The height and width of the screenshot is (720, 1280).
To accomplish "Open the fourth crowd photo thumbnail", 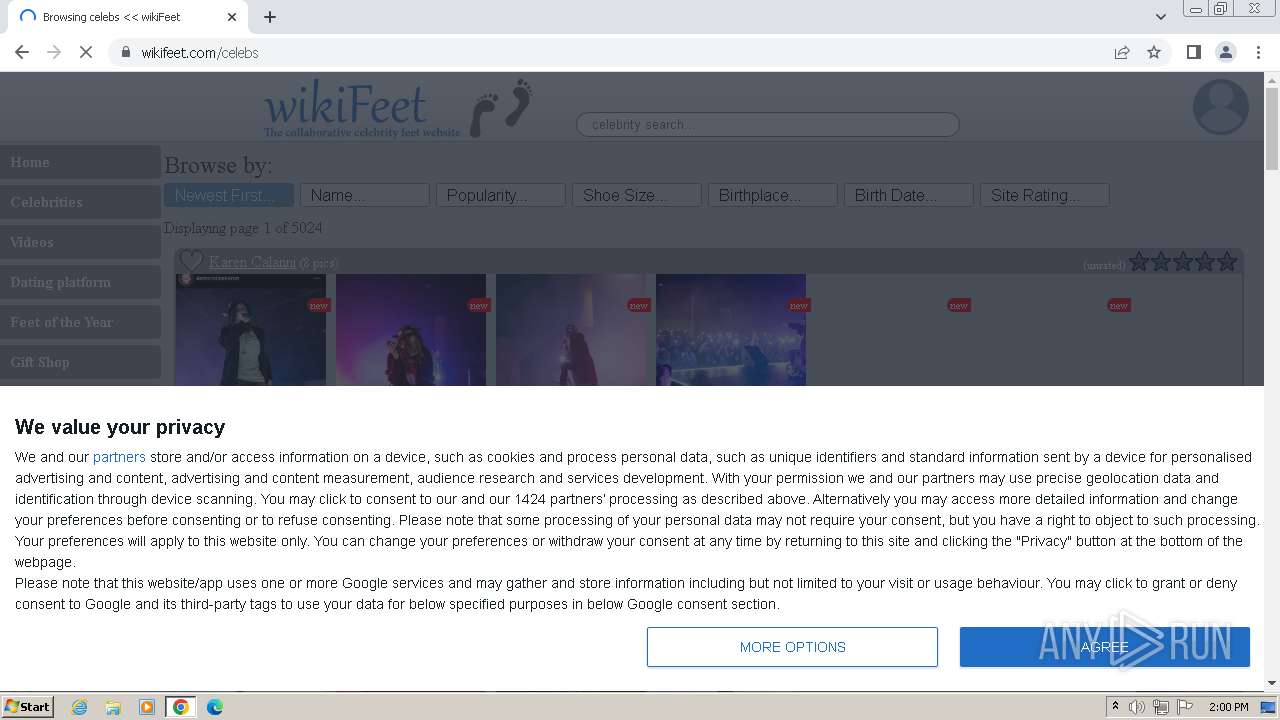I will 731,330.
